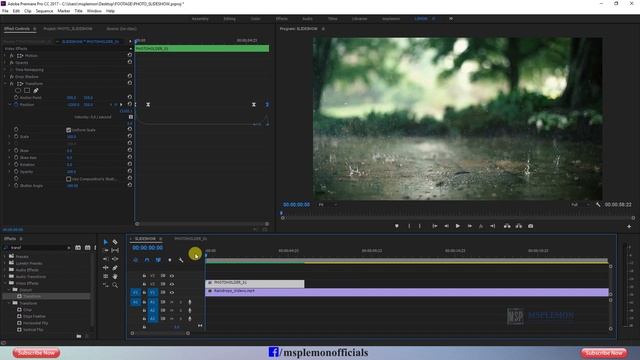Create new custom bin in Effects panel

click(79, 336)
